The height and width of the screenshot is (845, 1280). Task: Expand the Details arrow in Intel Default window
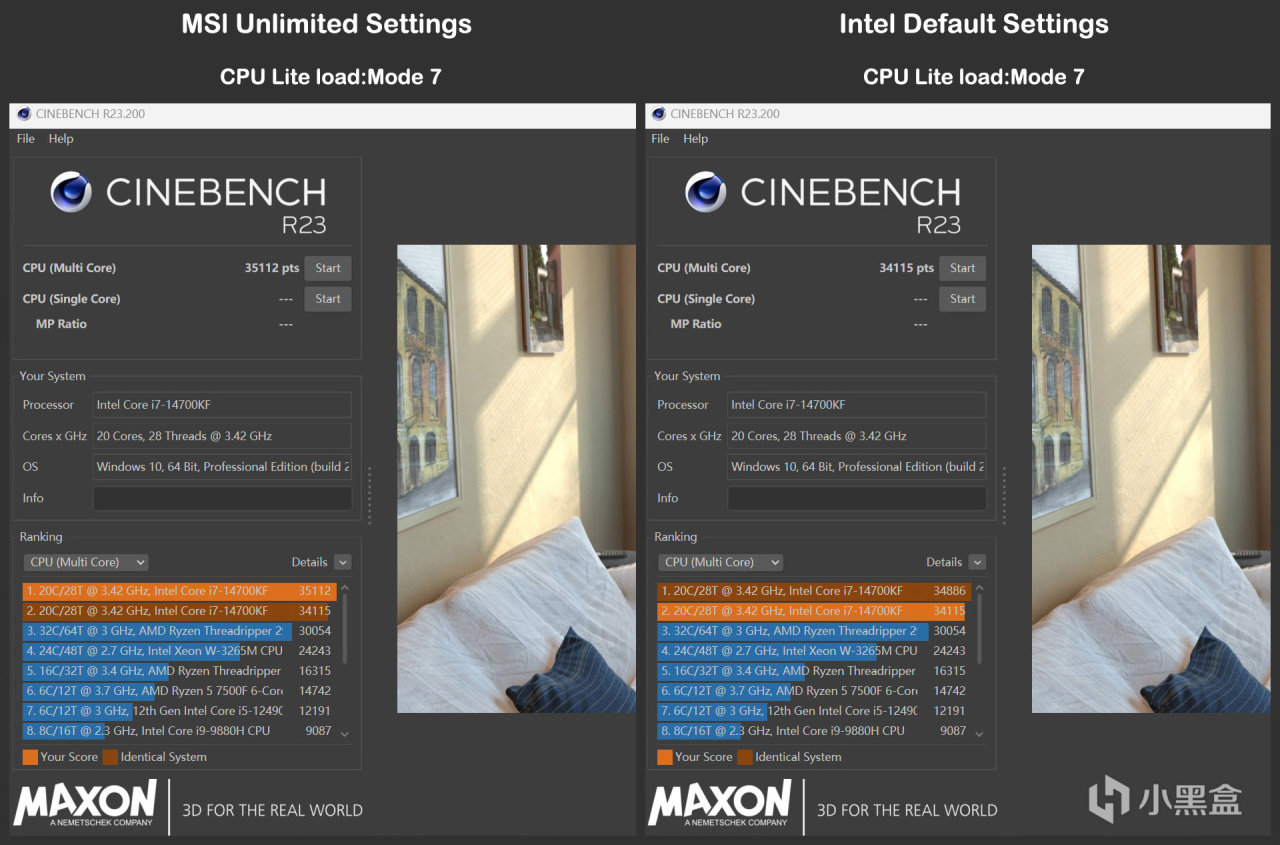tap(978, 562)
